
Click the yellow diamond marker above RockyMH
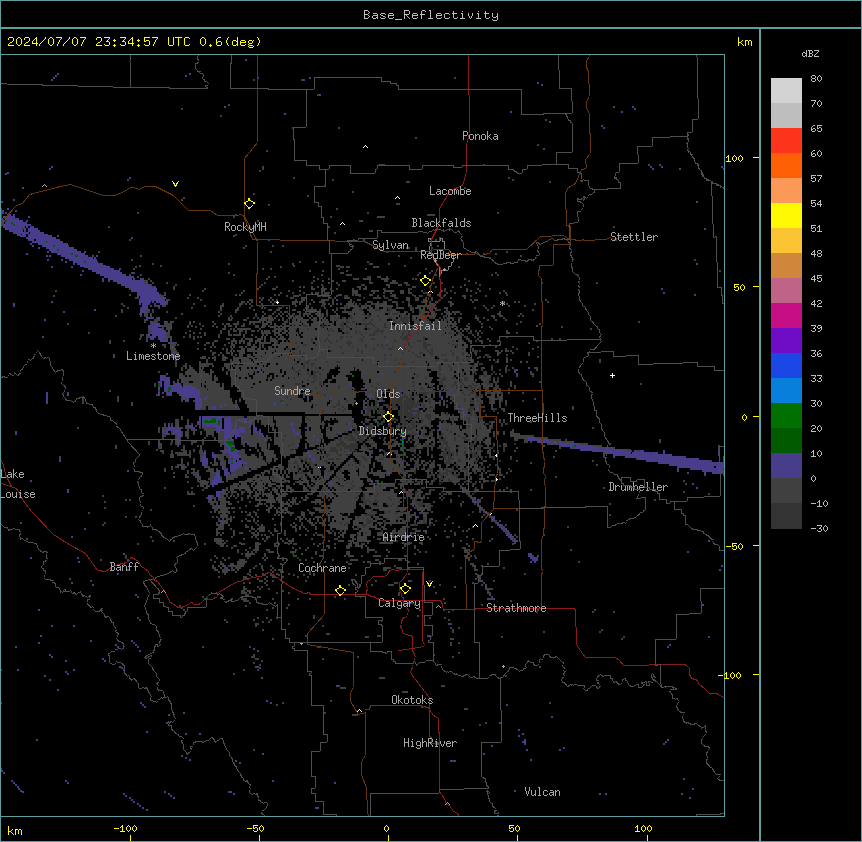(x=249, y=204)
